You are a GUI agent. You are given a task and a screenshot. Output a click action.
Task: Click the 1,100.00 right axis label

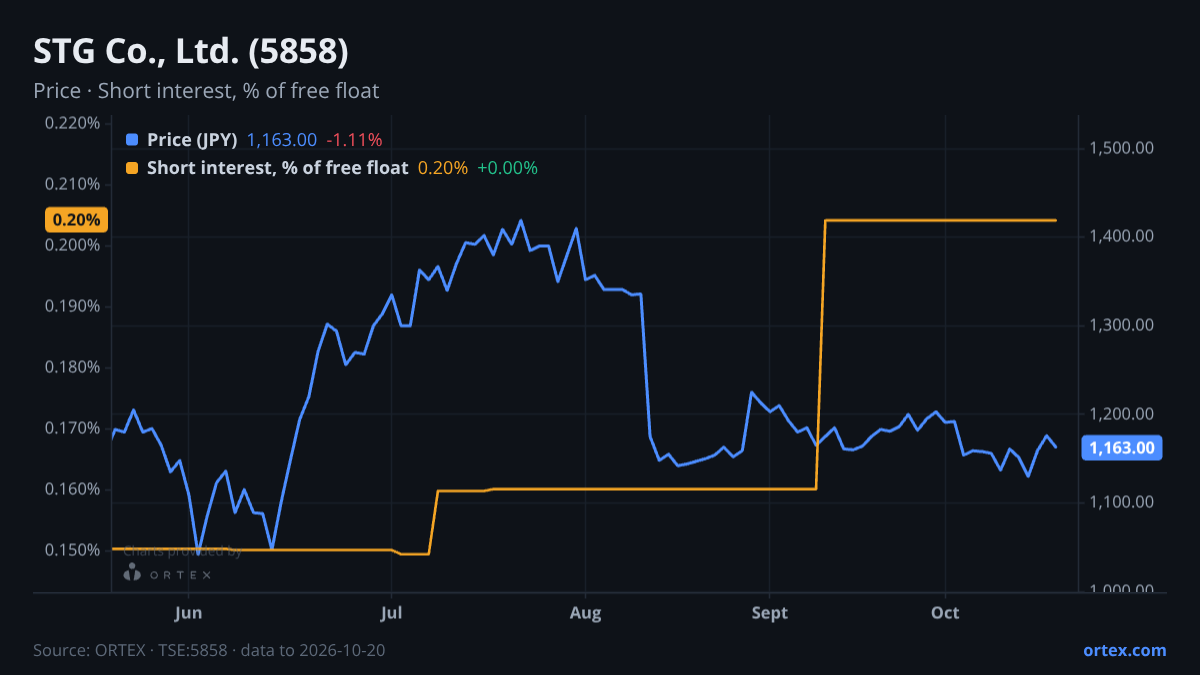[1120, 501]
